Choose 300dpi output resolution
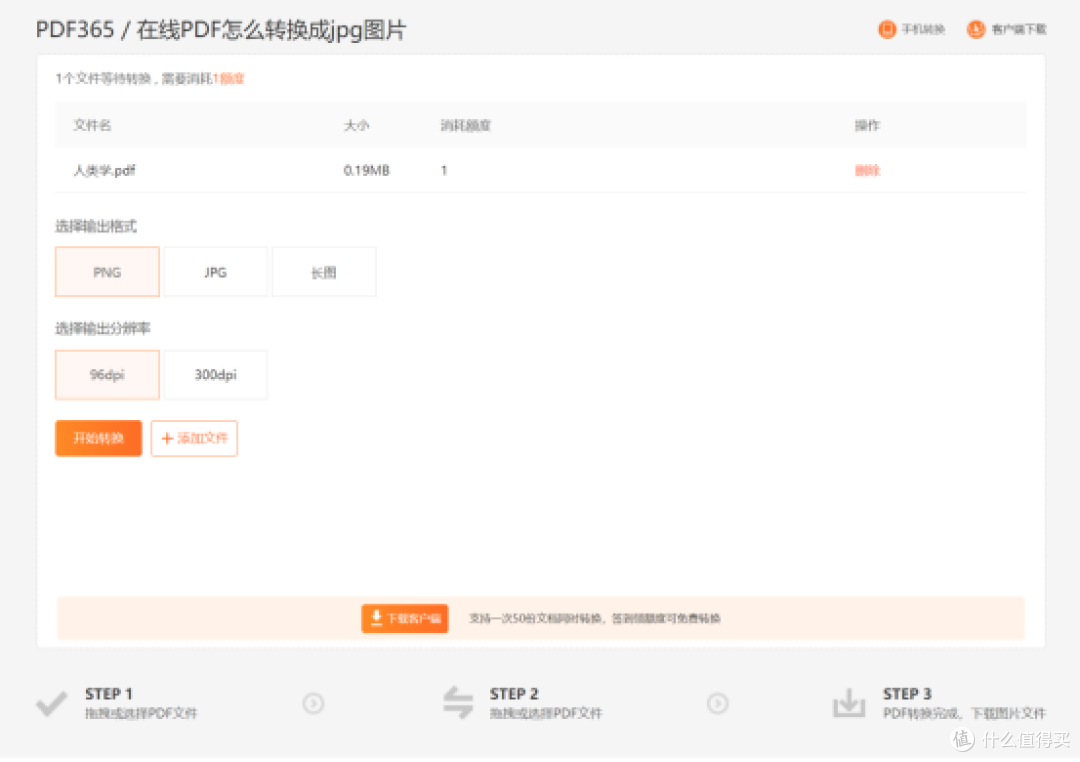The width and height of the screenshot is (1080, 762). [216, 375]
